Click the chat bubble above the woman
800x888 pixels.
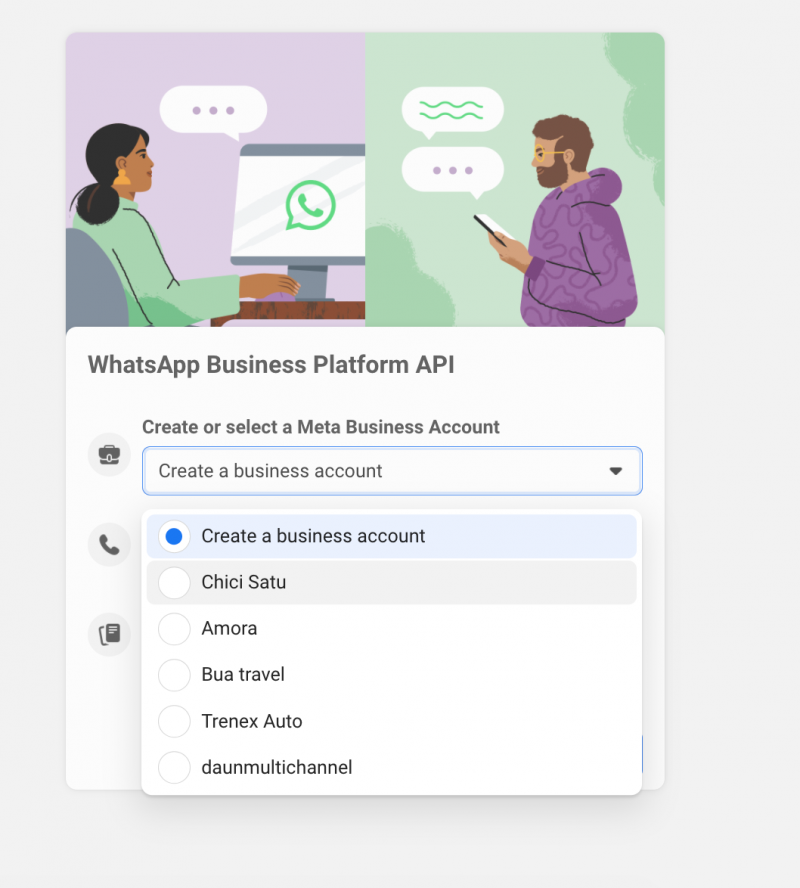point(213,108)
